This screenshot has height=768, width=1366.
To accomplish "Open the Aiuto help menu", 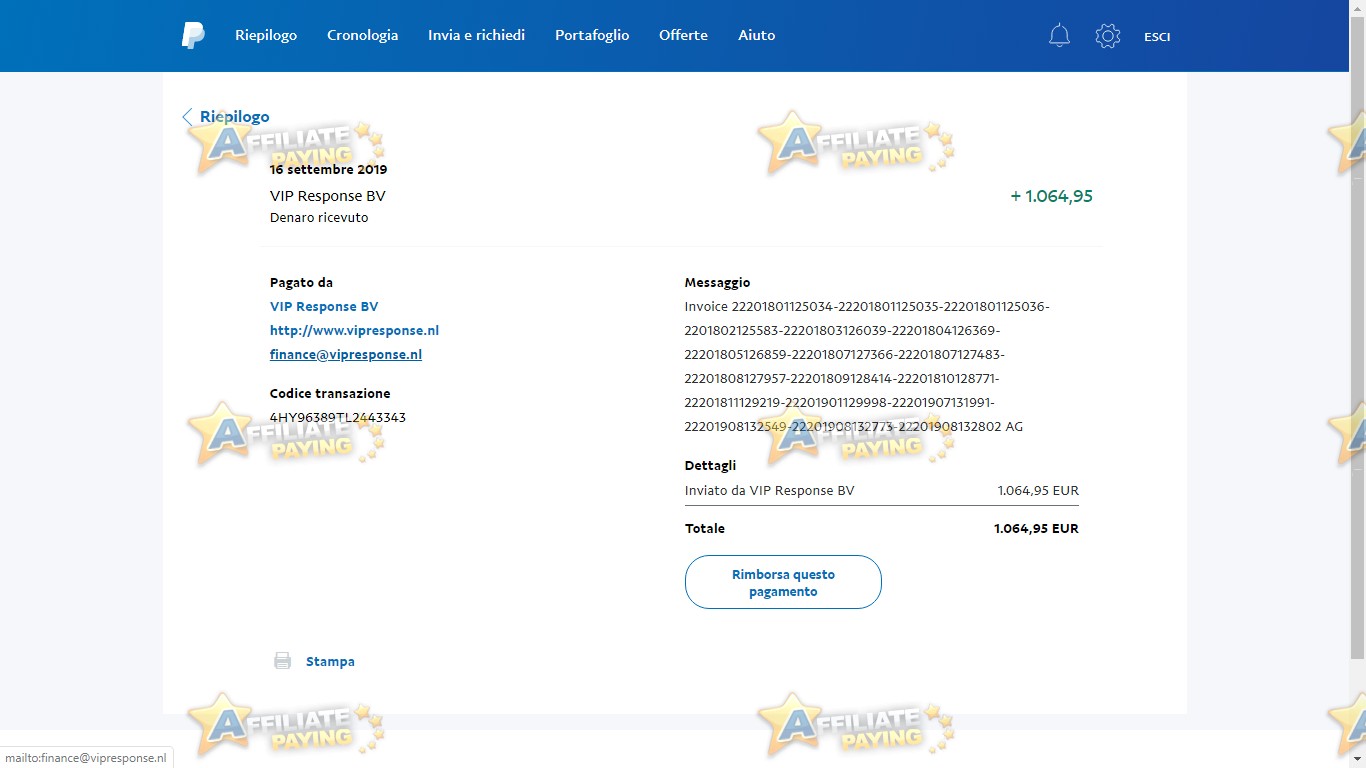I will [756, 35].
